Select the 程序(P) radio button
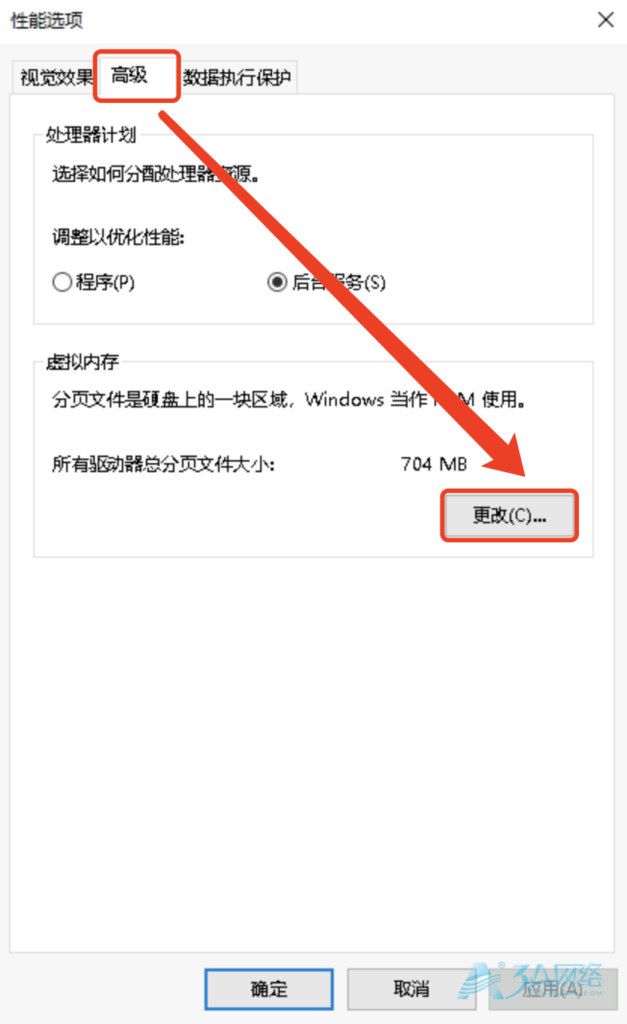This screenshot has width=627, height=1024. pos(62,282)
